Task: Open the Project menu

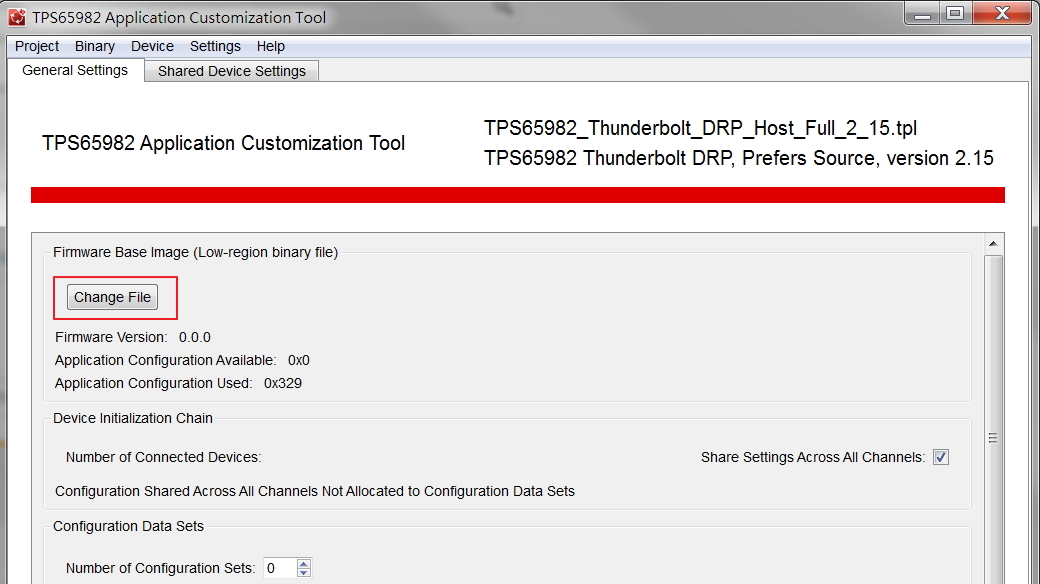Action: click(x=37, y=46)
